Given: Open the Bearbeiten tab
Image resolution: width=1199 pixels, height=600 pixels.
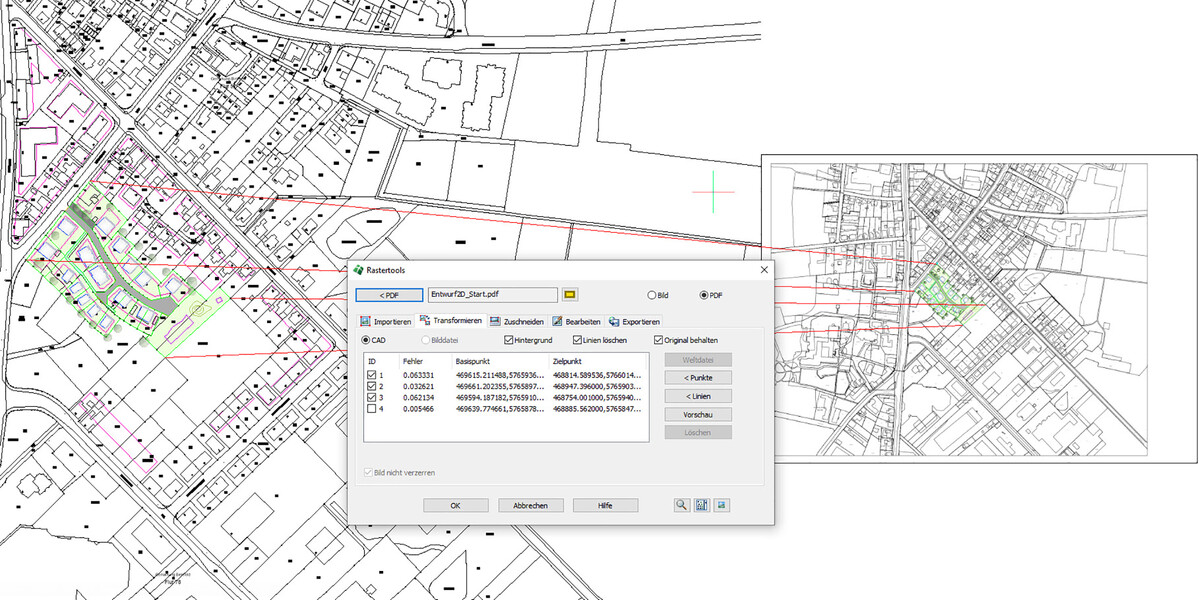Looking at the screenshot, I should [x=577, y=322].
